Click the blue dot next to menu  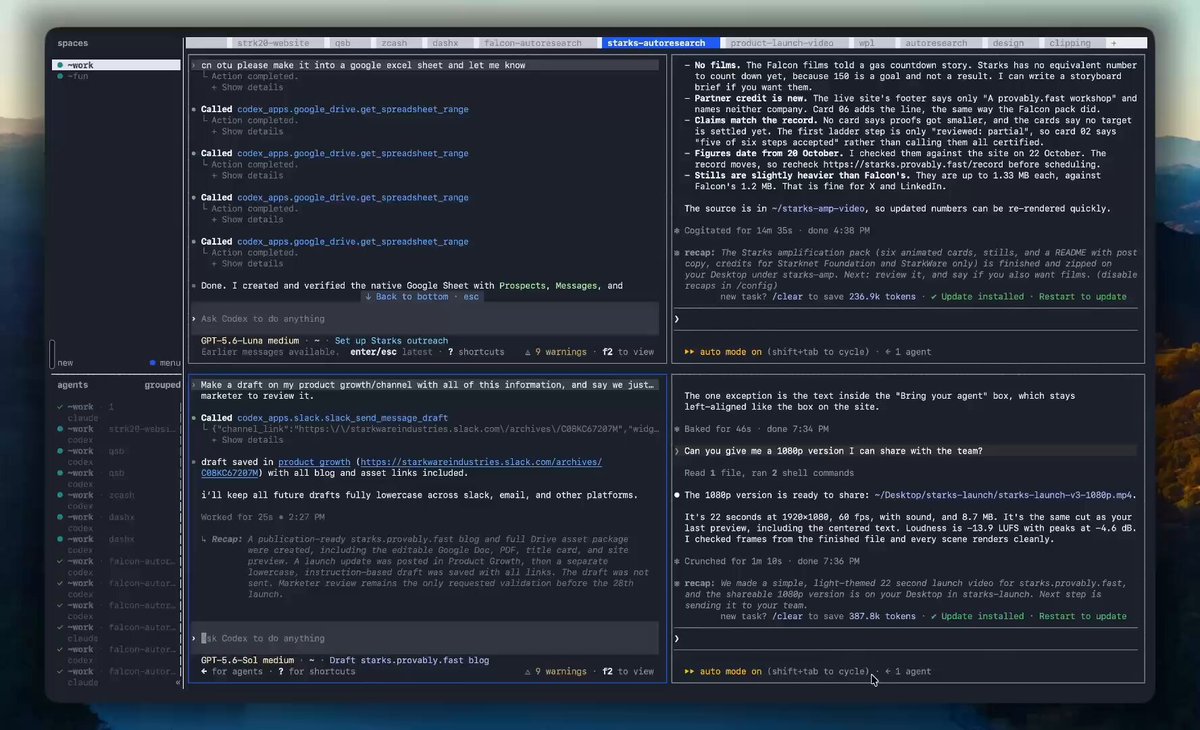(x=152, y=363)
